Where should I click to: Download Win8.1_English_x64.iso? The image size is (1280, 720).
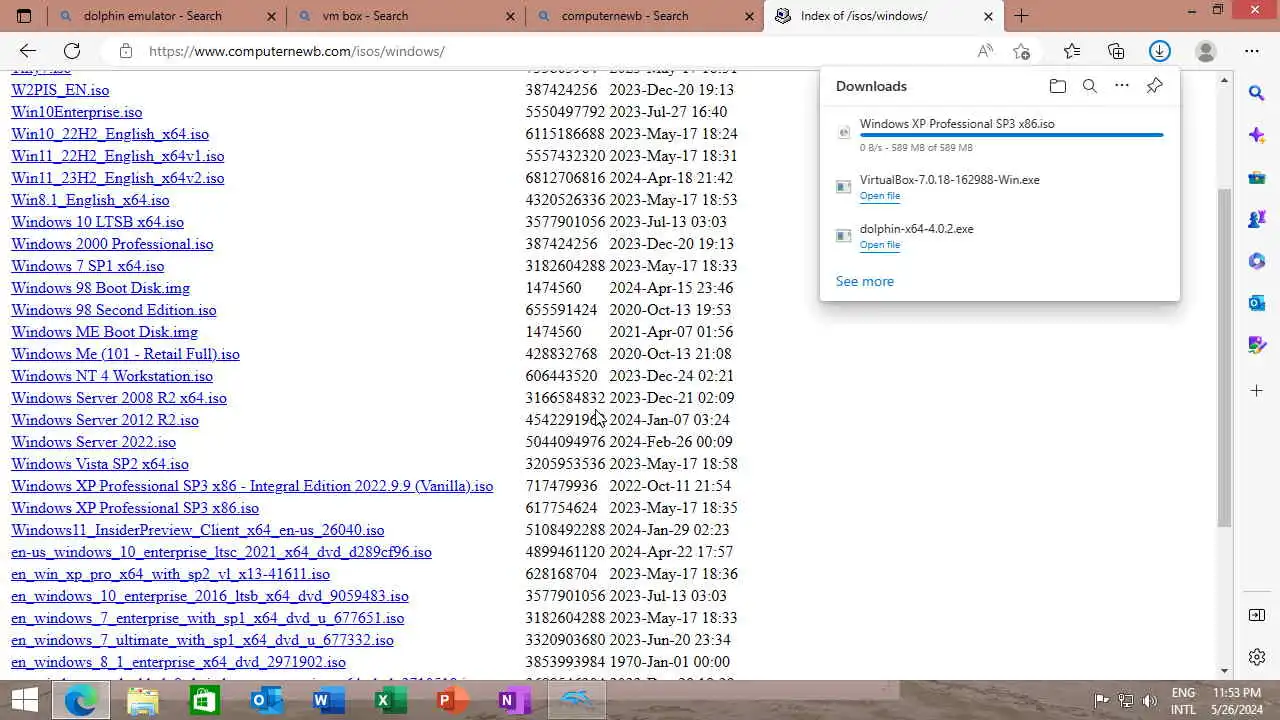[x=90, y=200]
